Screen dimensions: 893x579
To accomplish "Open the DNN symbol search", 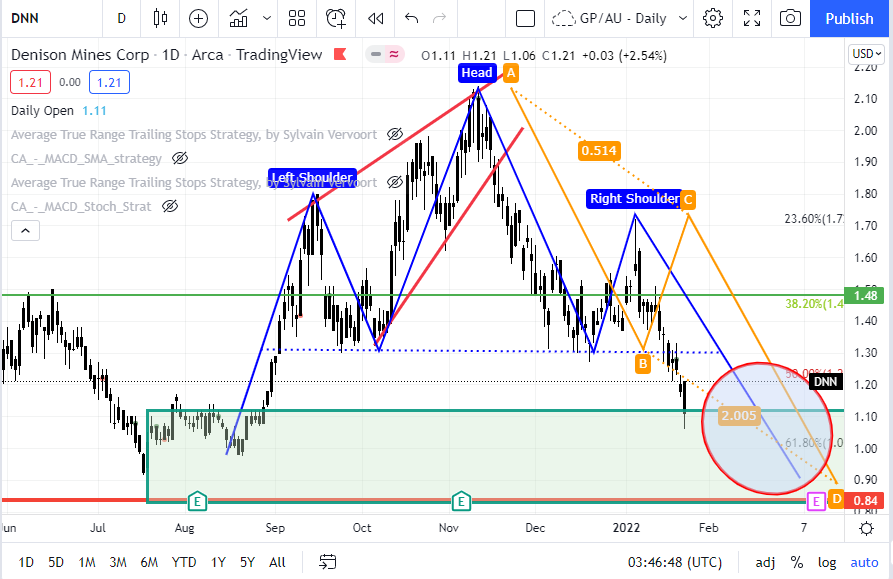I will [x=25, y=19].
